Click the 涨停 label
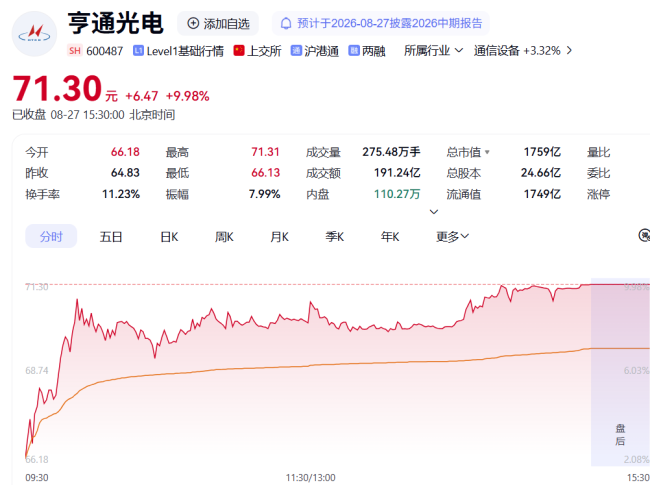Screen dimensions: 650x485 pyautogui.click(x=599, y=194)
